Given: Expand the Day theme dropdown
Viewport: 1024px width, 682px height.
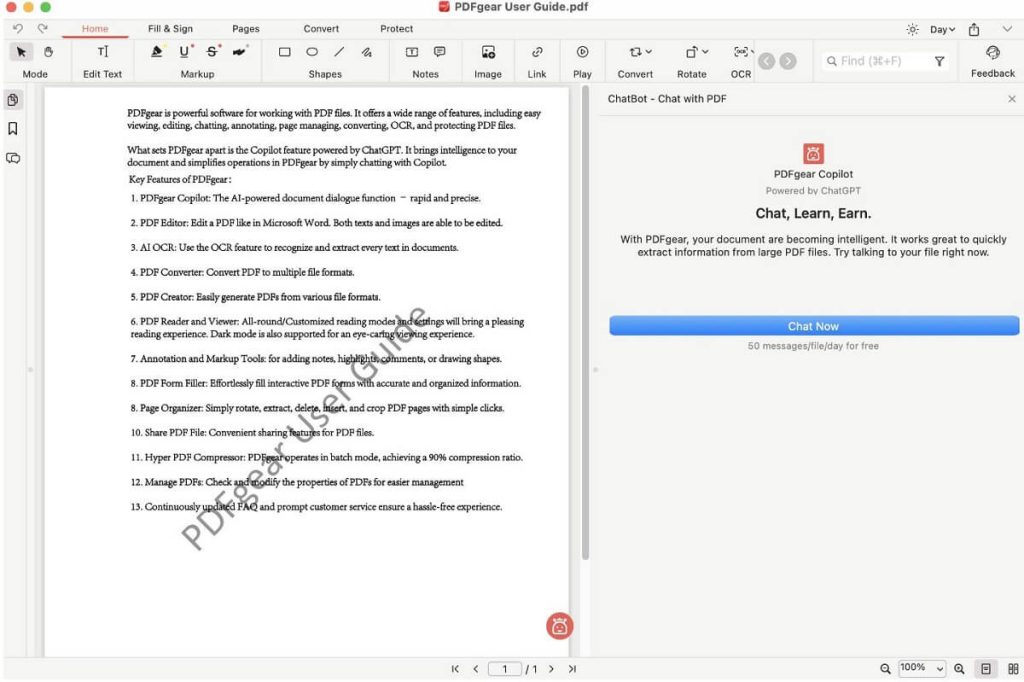Looking at the screenshot, I should pyautogui.click(x=942, y=29).
